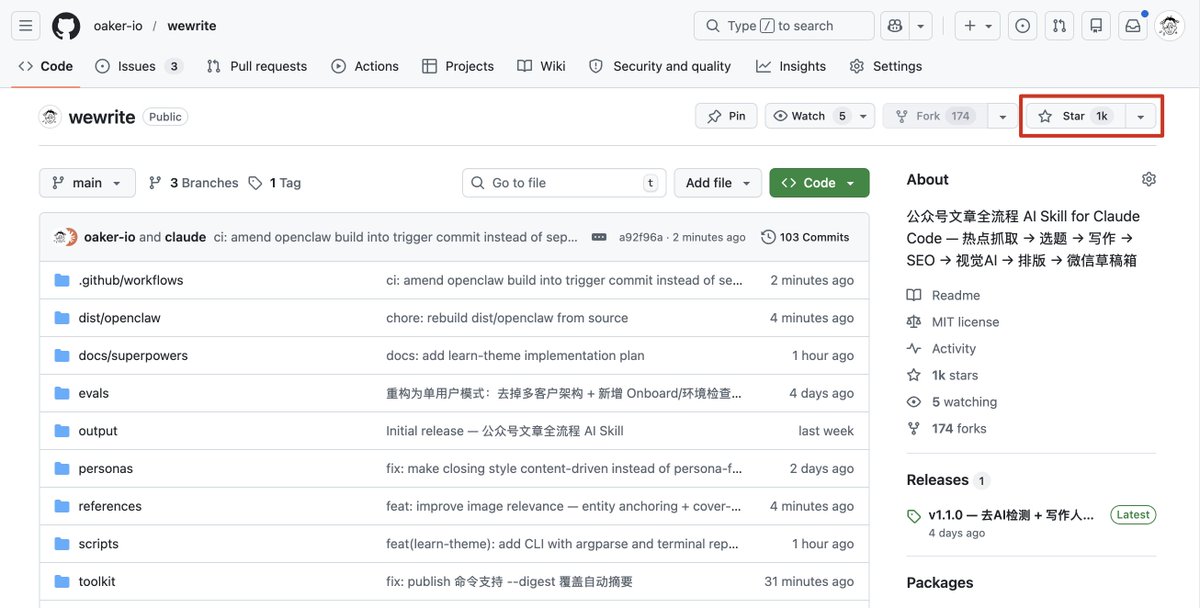The height and width of the screenshot is (608, 1200).
Task: Open the repository owner avatar
Action: click(50, 117)
